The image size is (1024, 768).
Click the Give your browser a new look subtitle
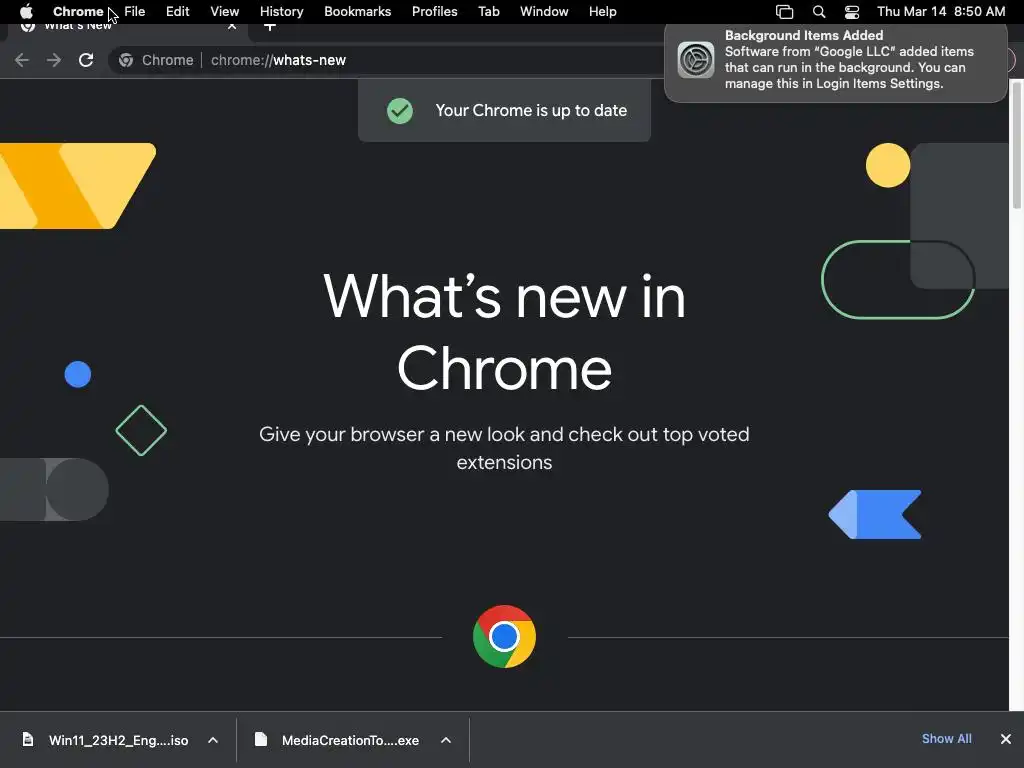[x=504, y=448]
